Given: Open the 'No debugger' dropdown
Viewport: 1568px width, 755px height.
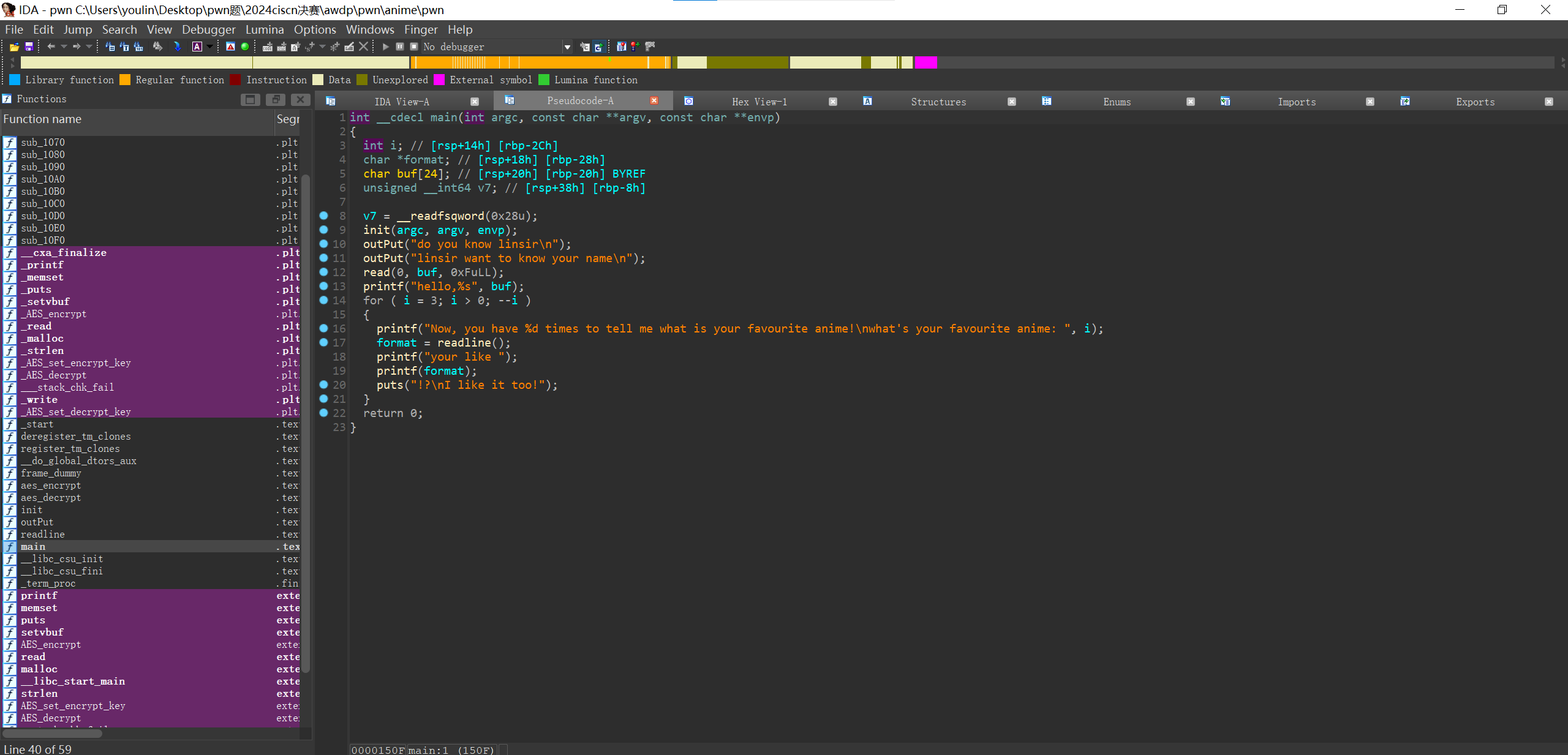Looking at the screenshot, I should tap(567, 47).
